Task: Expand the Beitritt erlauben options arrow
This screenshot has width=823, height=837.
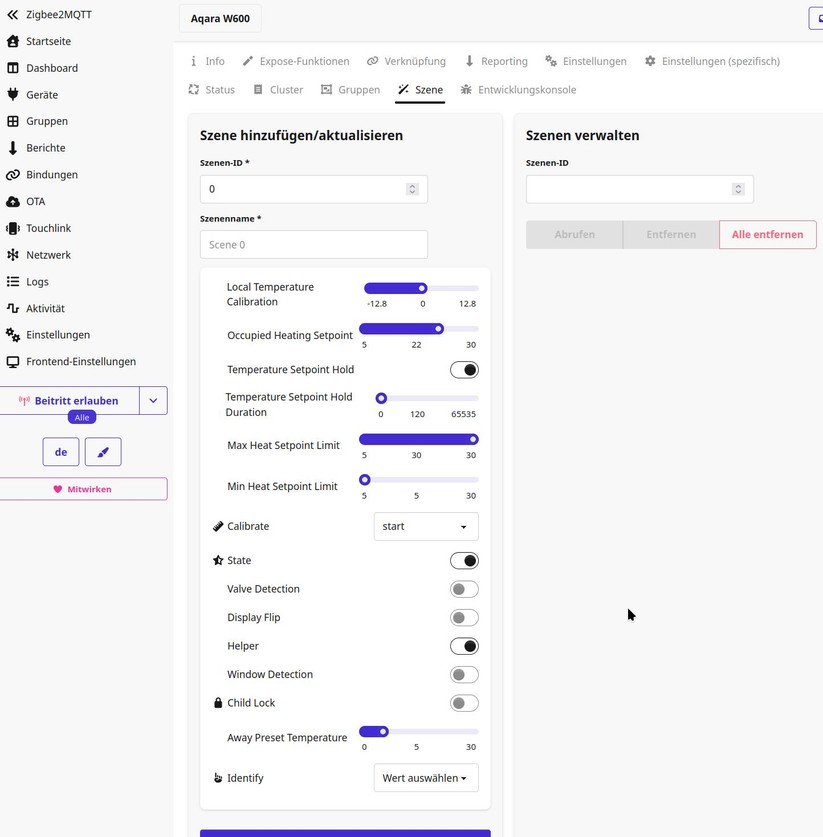Action: (x=152, y=400)
